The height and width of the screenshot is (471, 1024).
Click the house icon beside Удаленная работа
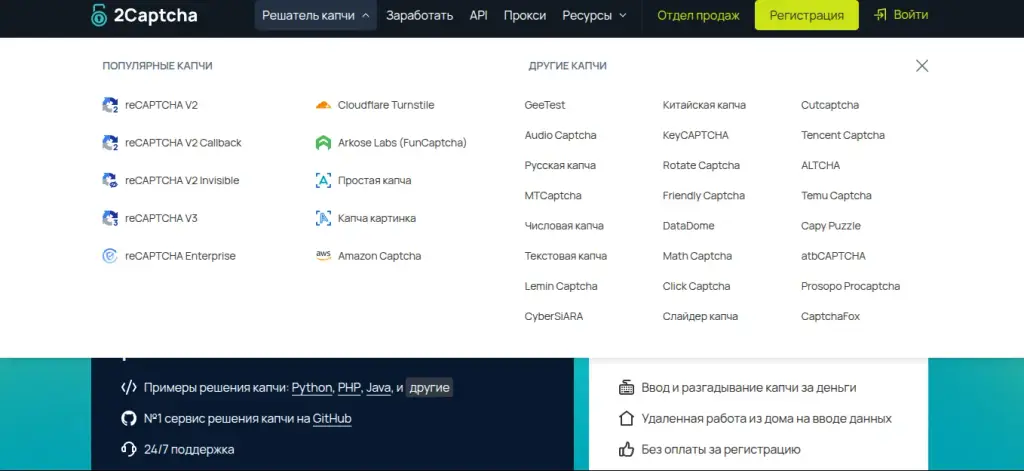pos(627,418)
